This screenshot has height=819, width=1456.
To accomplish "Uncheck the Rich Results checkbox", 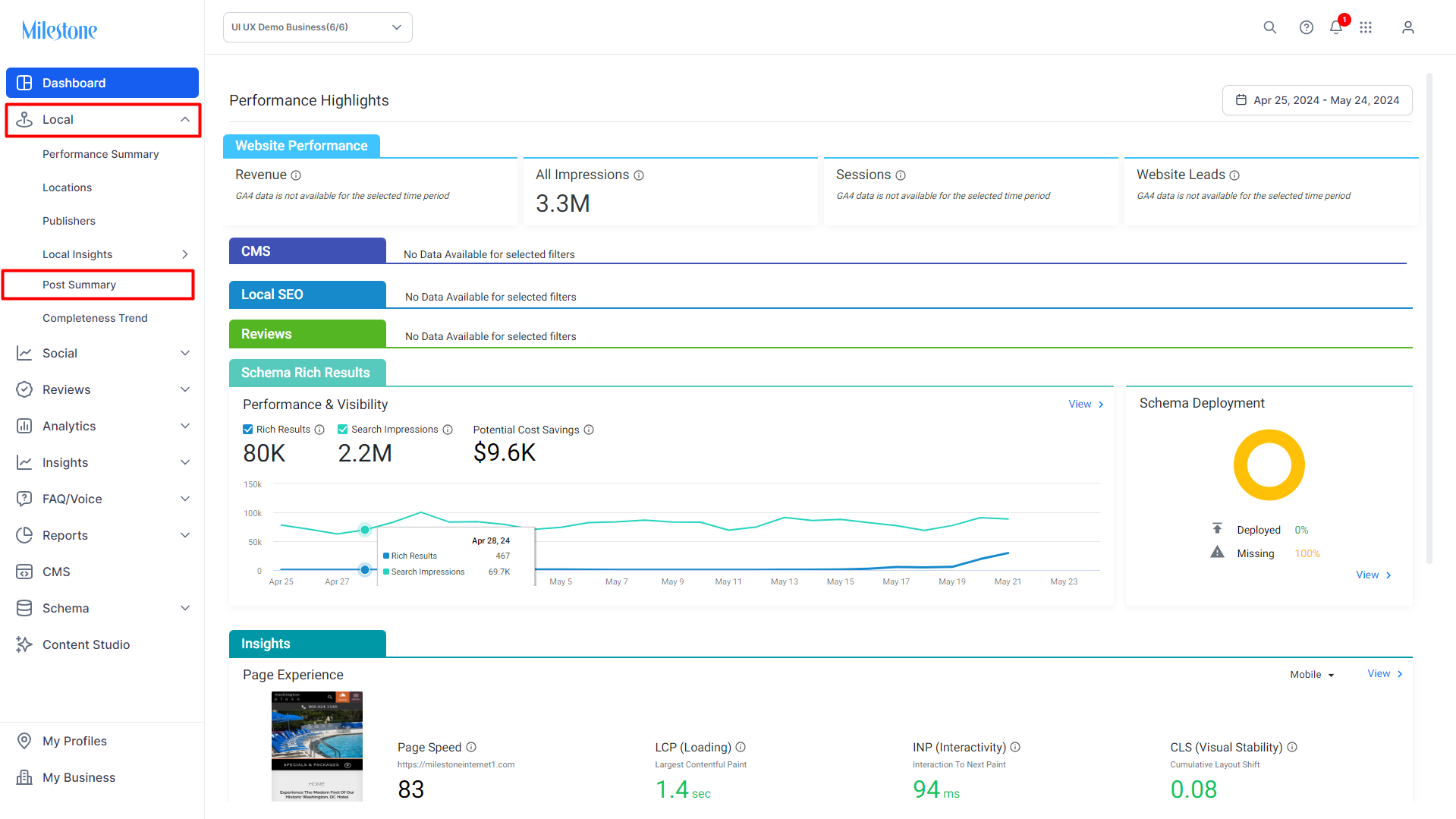I will 247,430.
